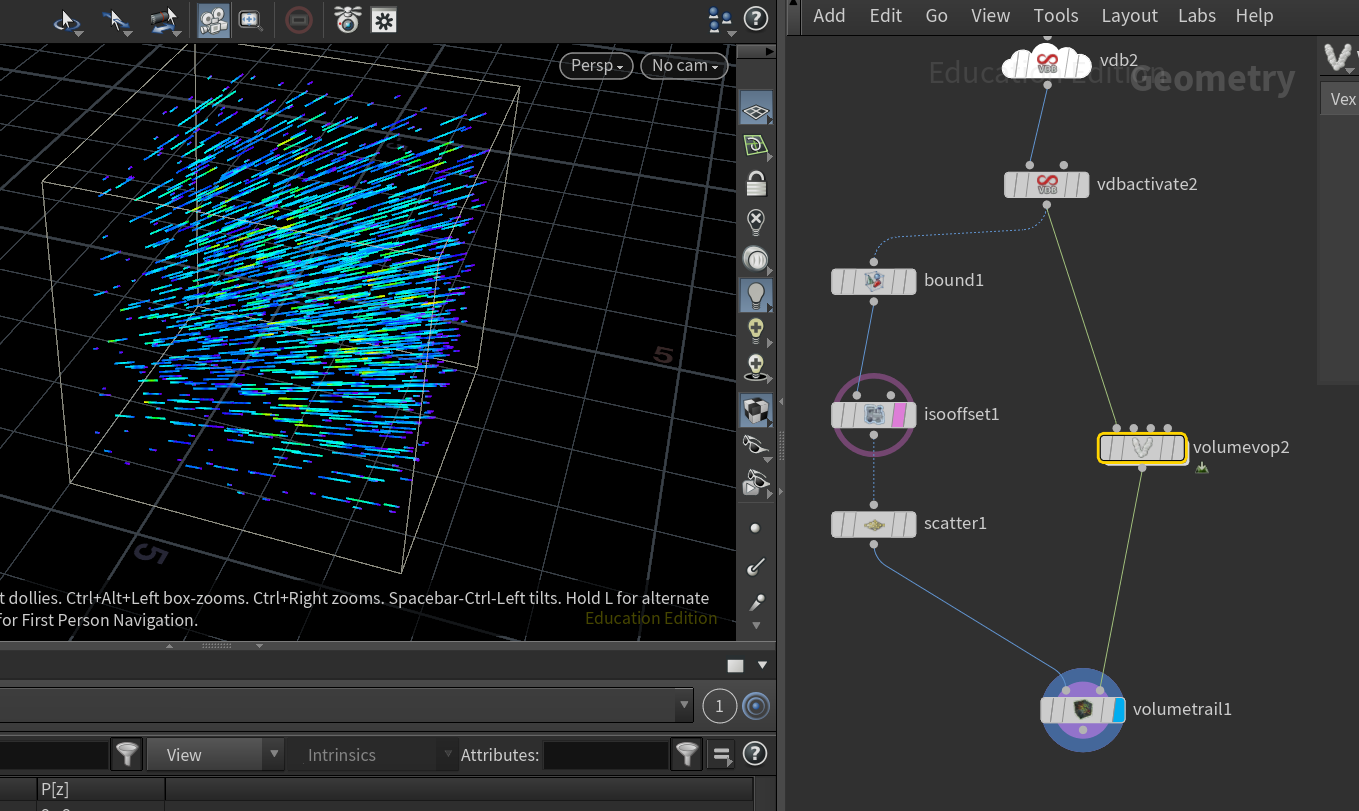Toggle the disabled lighting bulb with X
The width and height of the screenshot is (1359, 811).
(756, 221)
